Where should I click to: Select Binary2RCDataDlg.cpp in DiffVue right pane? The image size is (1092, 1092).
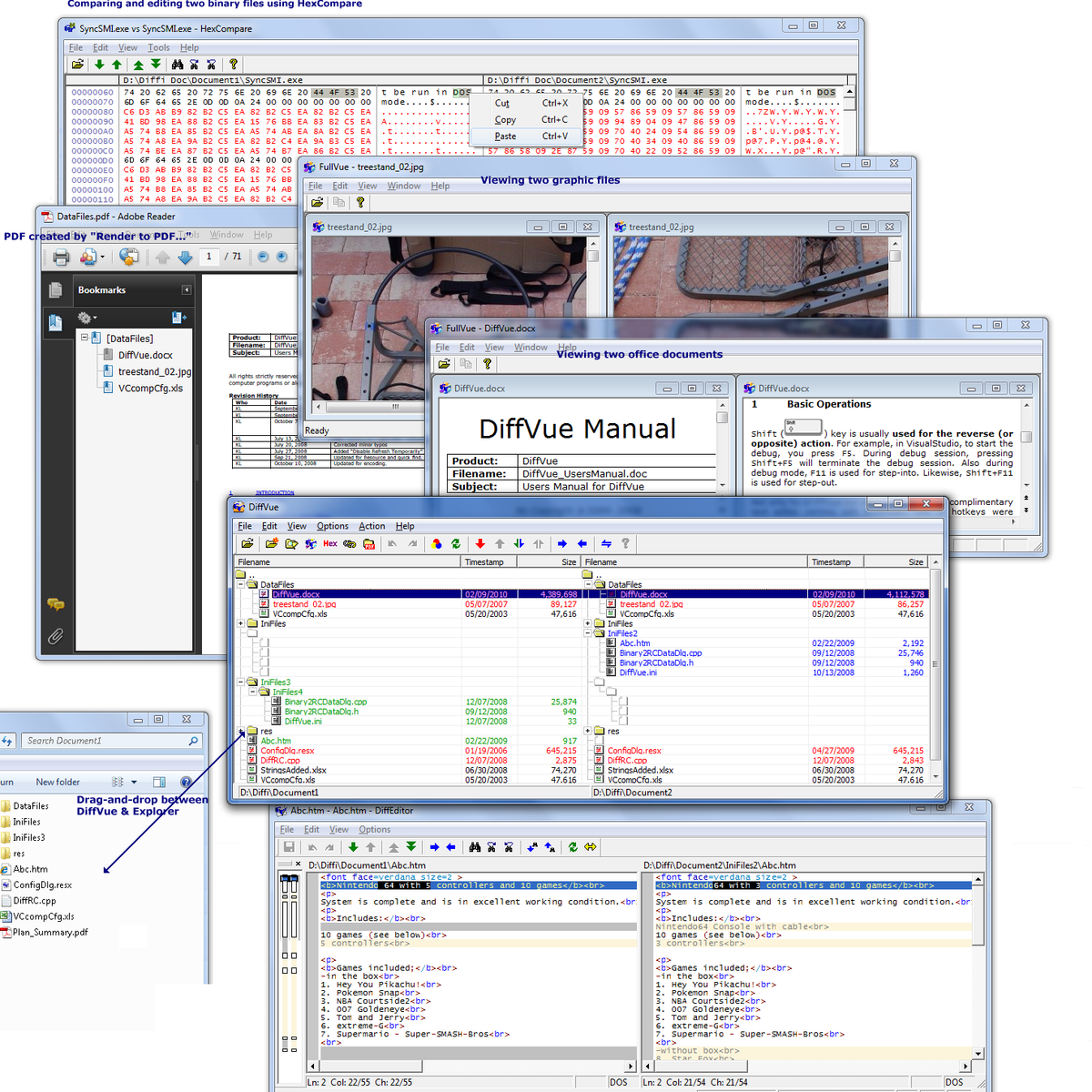[661, 653]
